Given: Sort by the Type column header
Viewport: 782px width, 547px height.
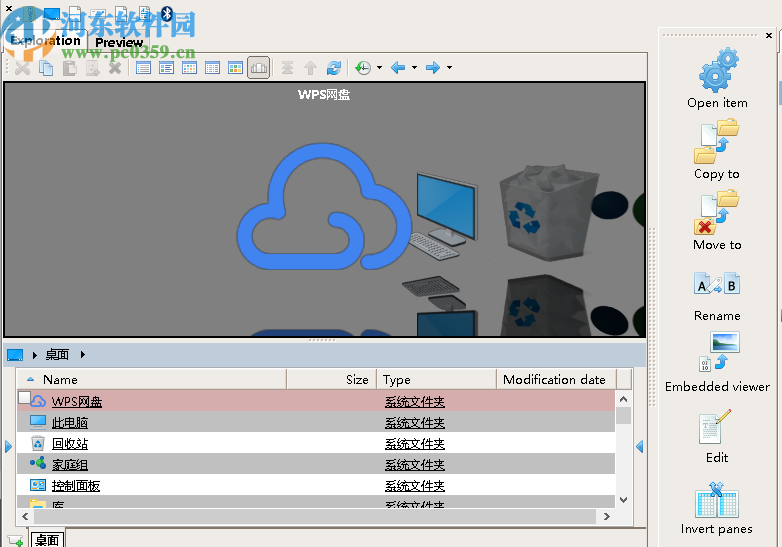Looking at the screenshot, I should pos(436,379).
